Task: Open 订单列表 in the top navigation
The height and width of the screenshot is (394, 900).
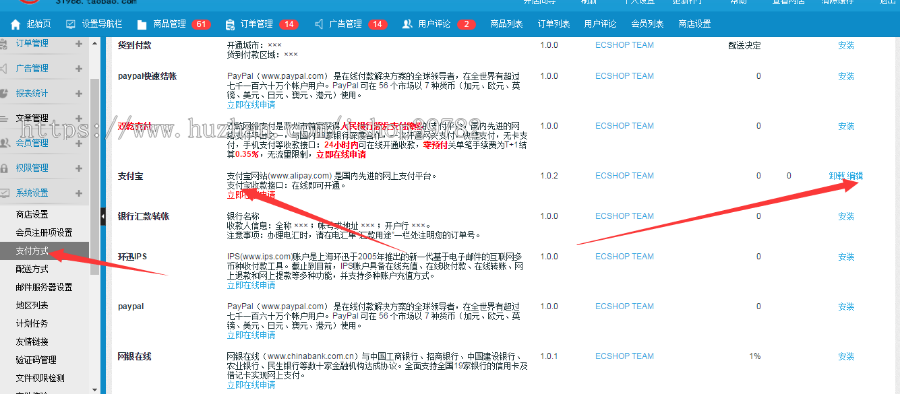Action: point(554,24)
